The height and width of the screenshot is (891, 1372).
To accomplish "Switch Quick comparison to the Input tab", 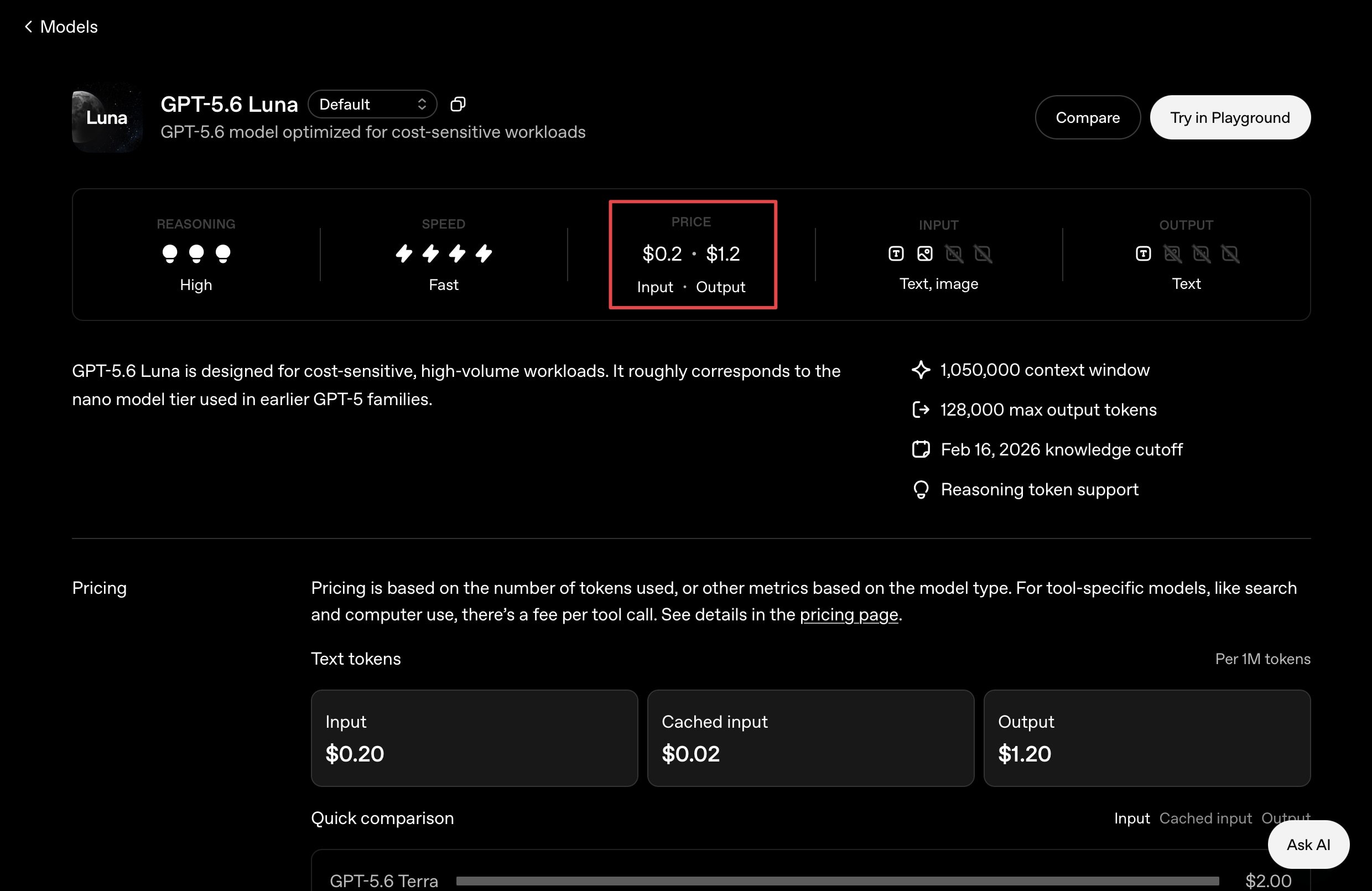I will pyautogui.click(x=1131, y=818).
